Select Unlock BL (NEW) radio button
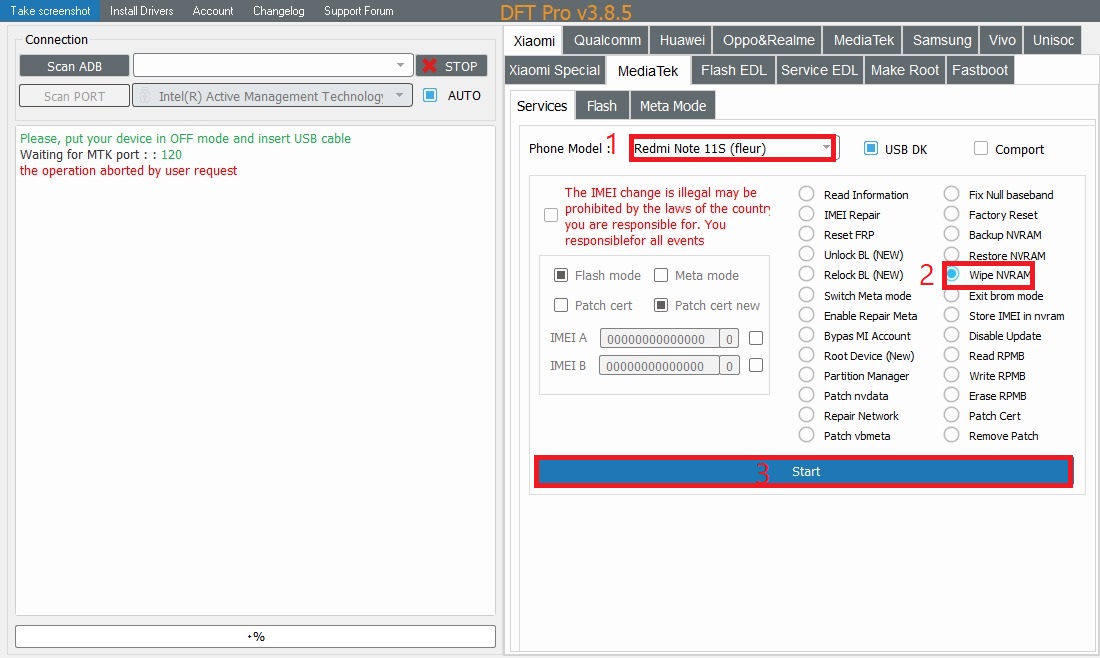This screenshot has height=658, width=1100. 807,254
